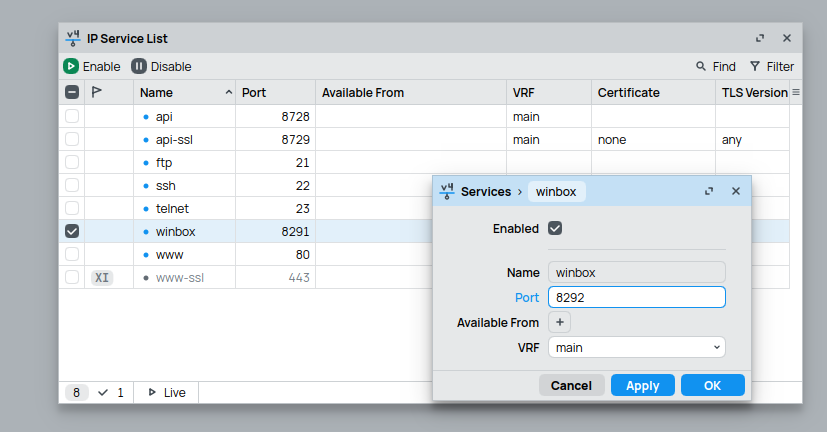Click the Filter funnel icon
Viewport: 827px width, 432px height.
point(755,66)
